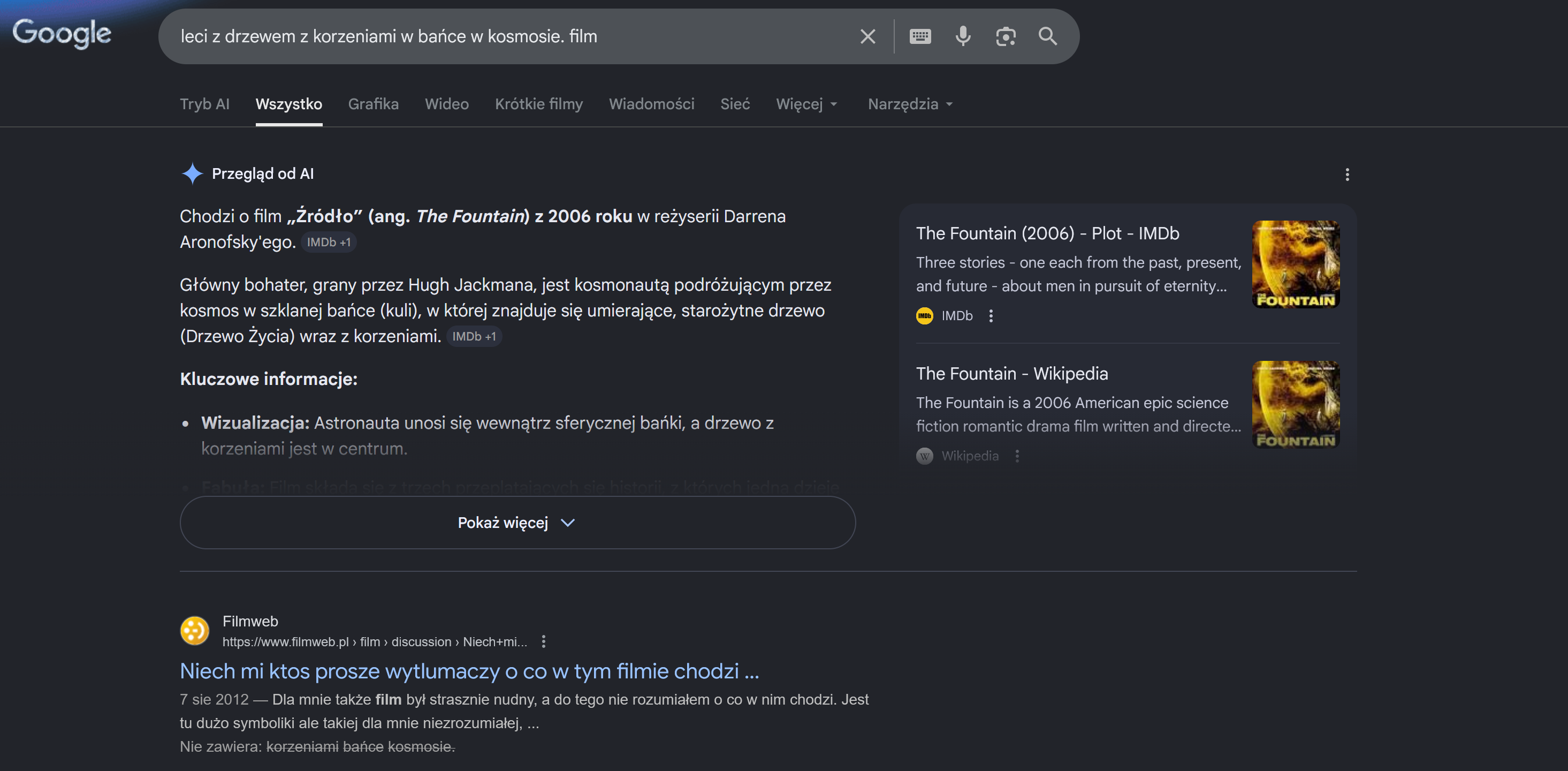Switch to the Tryb AI tab
This screenshot has width=1568, height=771.
click(x=204, y=104)
